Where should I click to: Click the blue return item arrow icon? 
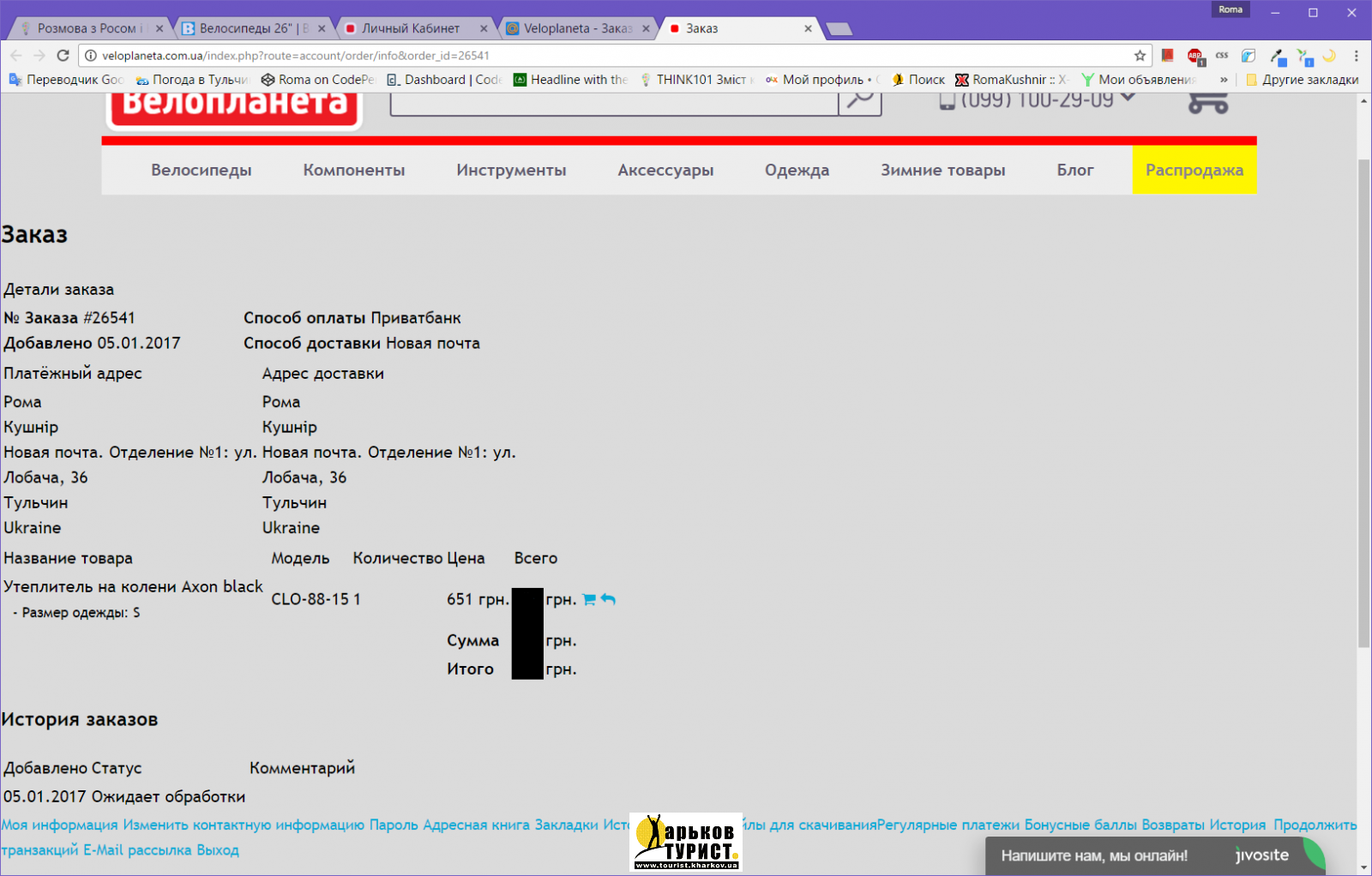click(608, 599)
